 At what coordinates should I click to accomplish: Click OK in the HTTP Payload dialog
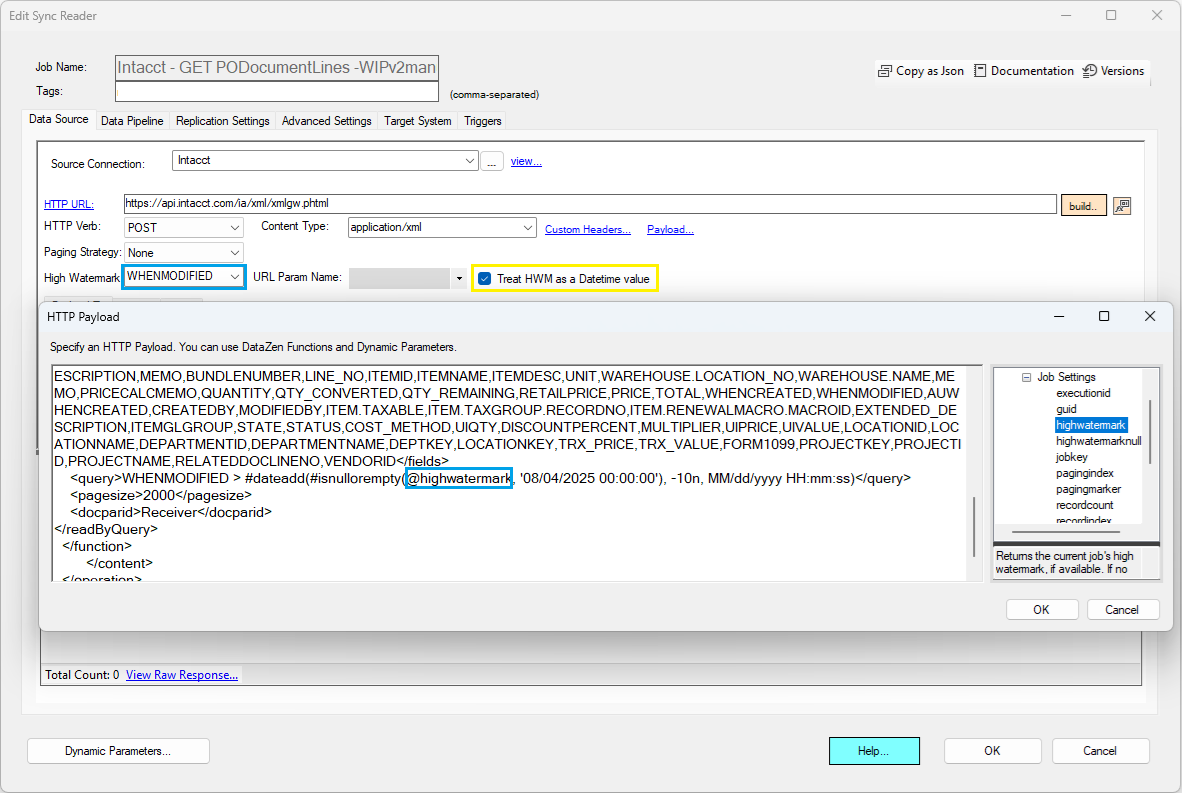(x=1042, y=610)
